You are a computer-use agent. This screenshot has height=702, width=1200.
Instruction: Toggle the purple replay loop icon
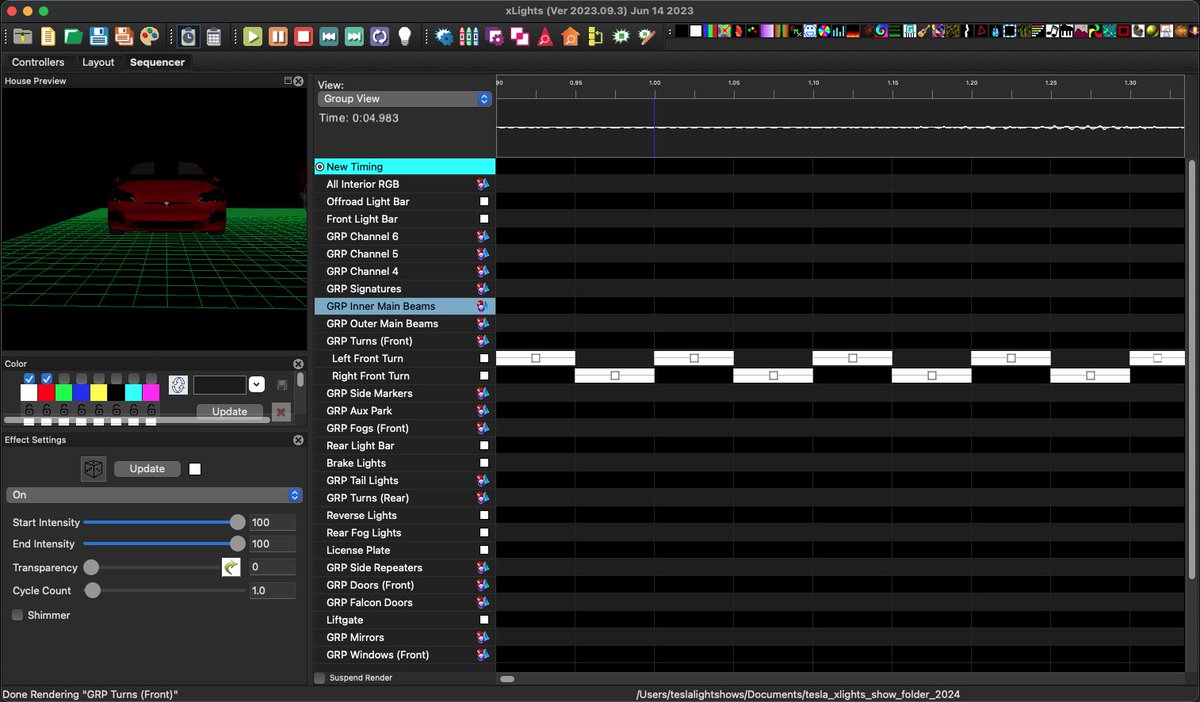(379, 36)
